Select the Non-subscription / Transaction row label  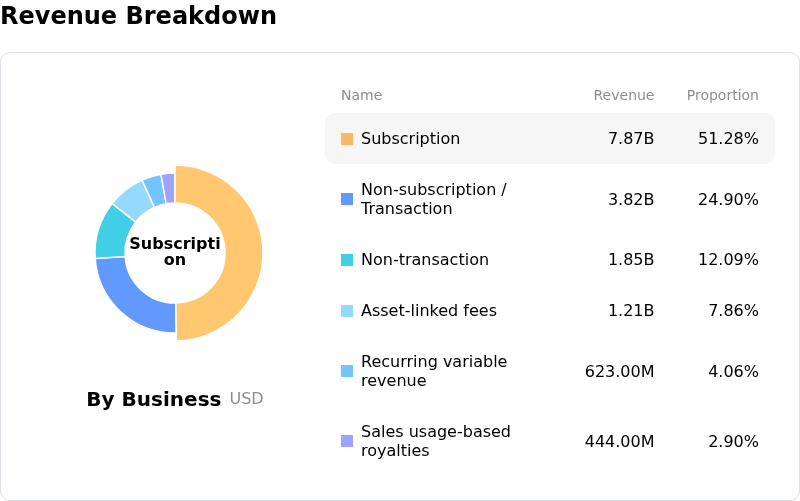433,199
